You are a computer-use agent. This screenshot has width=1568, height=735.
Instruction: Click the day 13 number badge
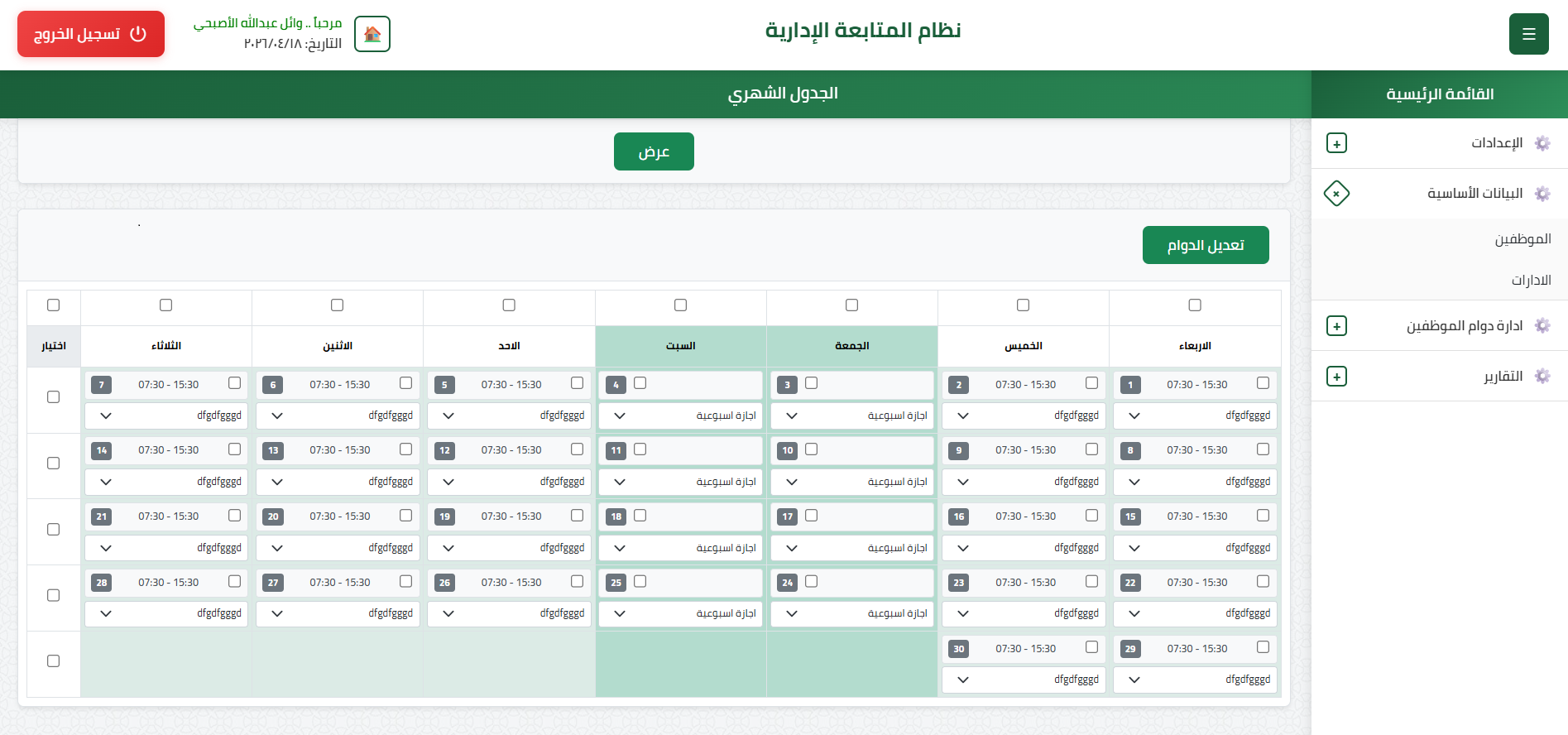[x=273, y=451]
